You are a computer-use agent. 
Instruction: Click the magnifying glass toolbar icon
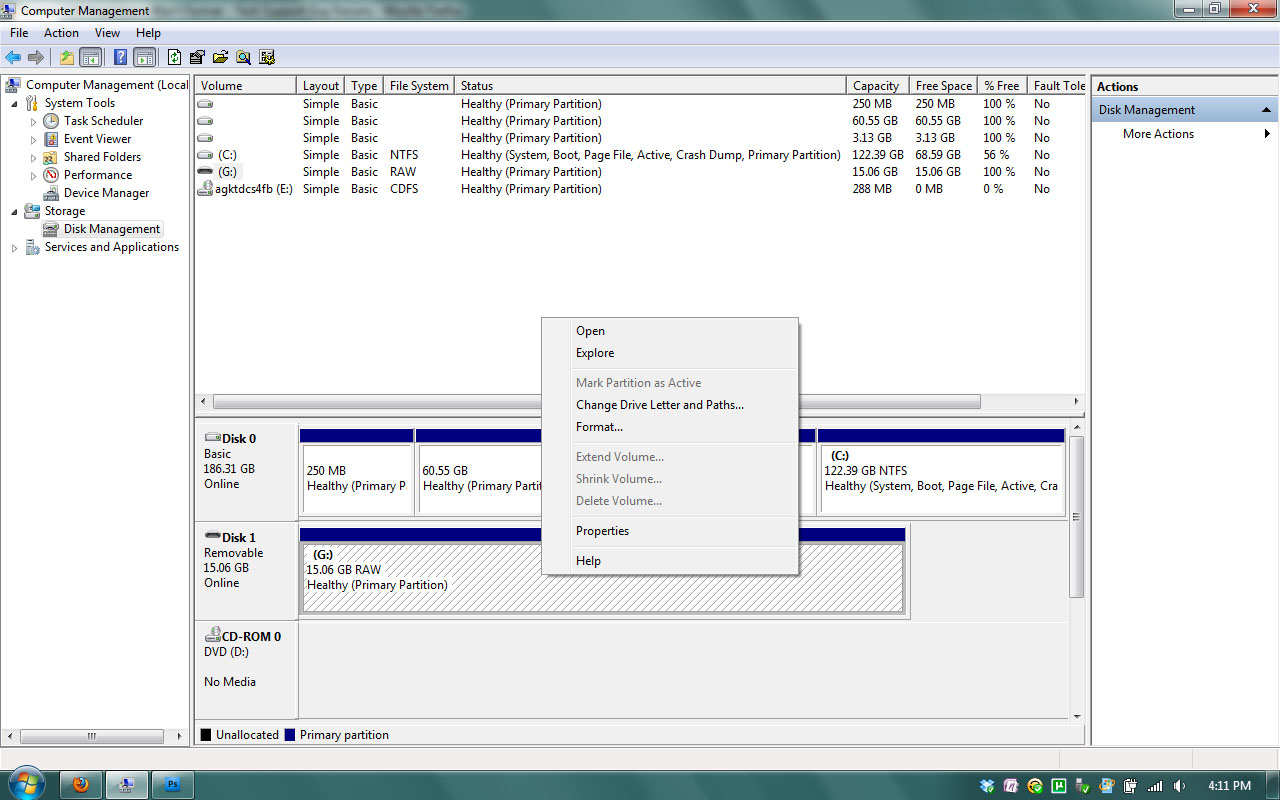pos(244,57)
